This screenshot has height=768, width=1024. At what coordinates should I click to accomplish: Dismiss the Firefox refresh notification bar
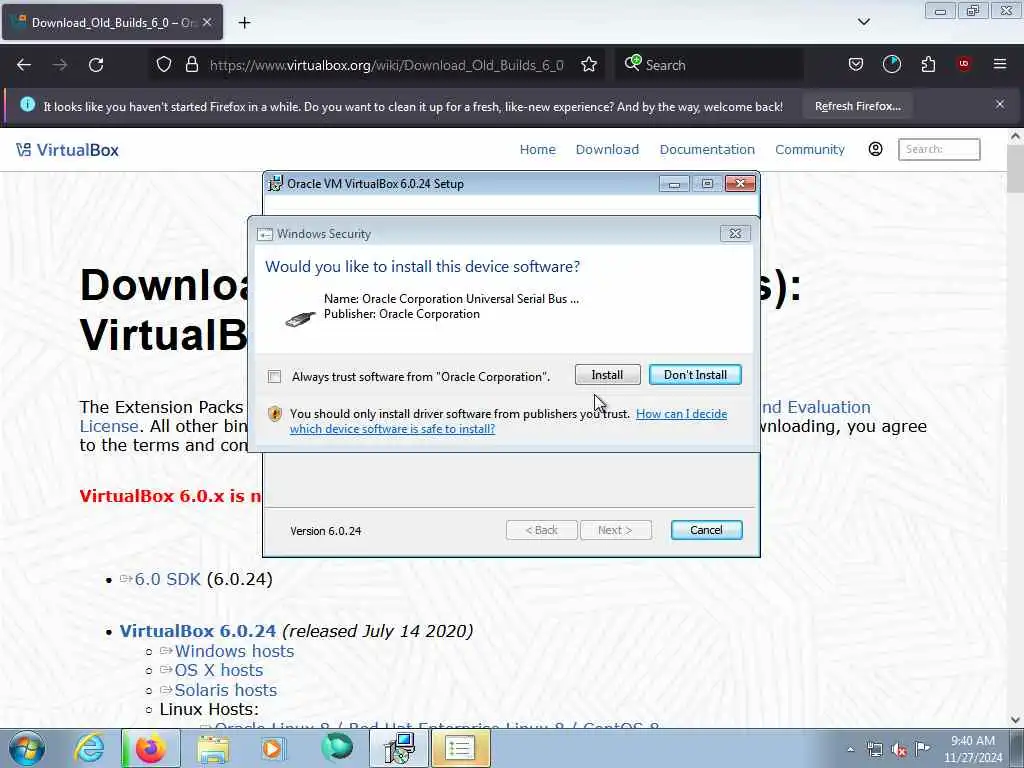(1000, 104)
